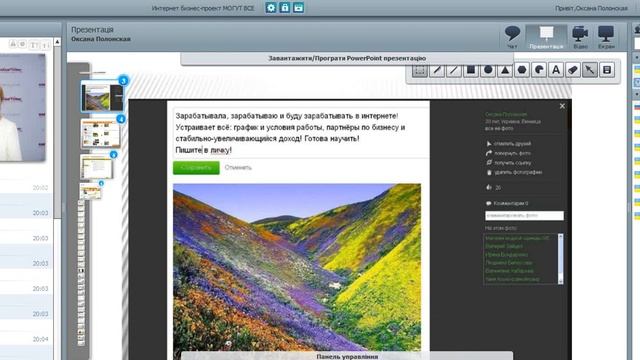Select the triangle shape tool
Viewport: 640px width, 360px height.
pyautogui.click(x=505, y=70)
